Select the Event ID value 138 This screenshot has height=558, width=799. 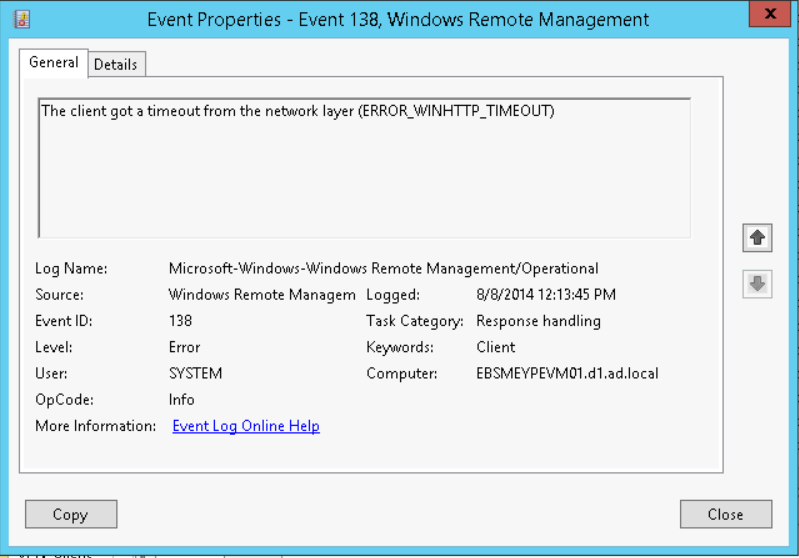(180, 321)
